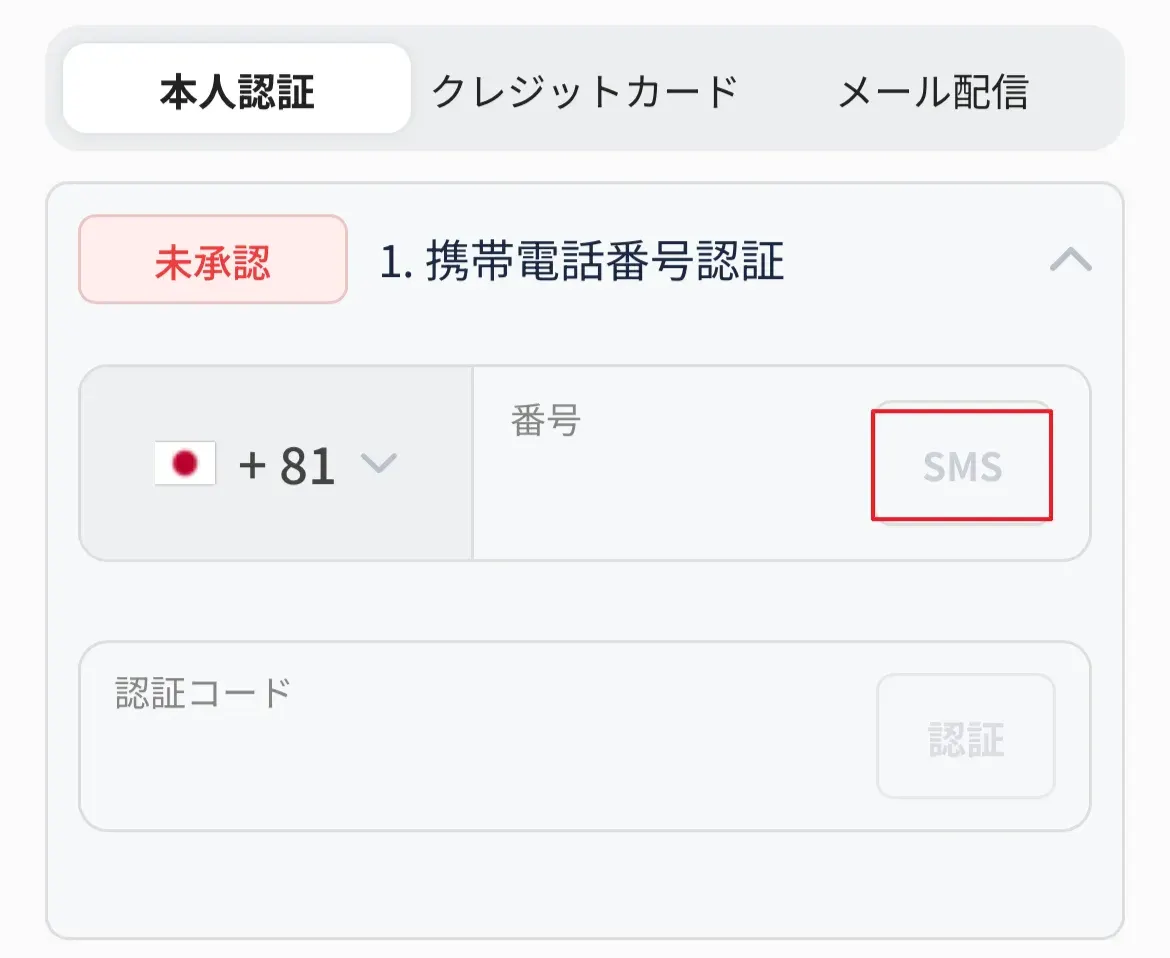Image resolution: width=1170 pixels, height=958 pixels.
Task: Go to the メール配信 tab
Action: pos(932,92)
